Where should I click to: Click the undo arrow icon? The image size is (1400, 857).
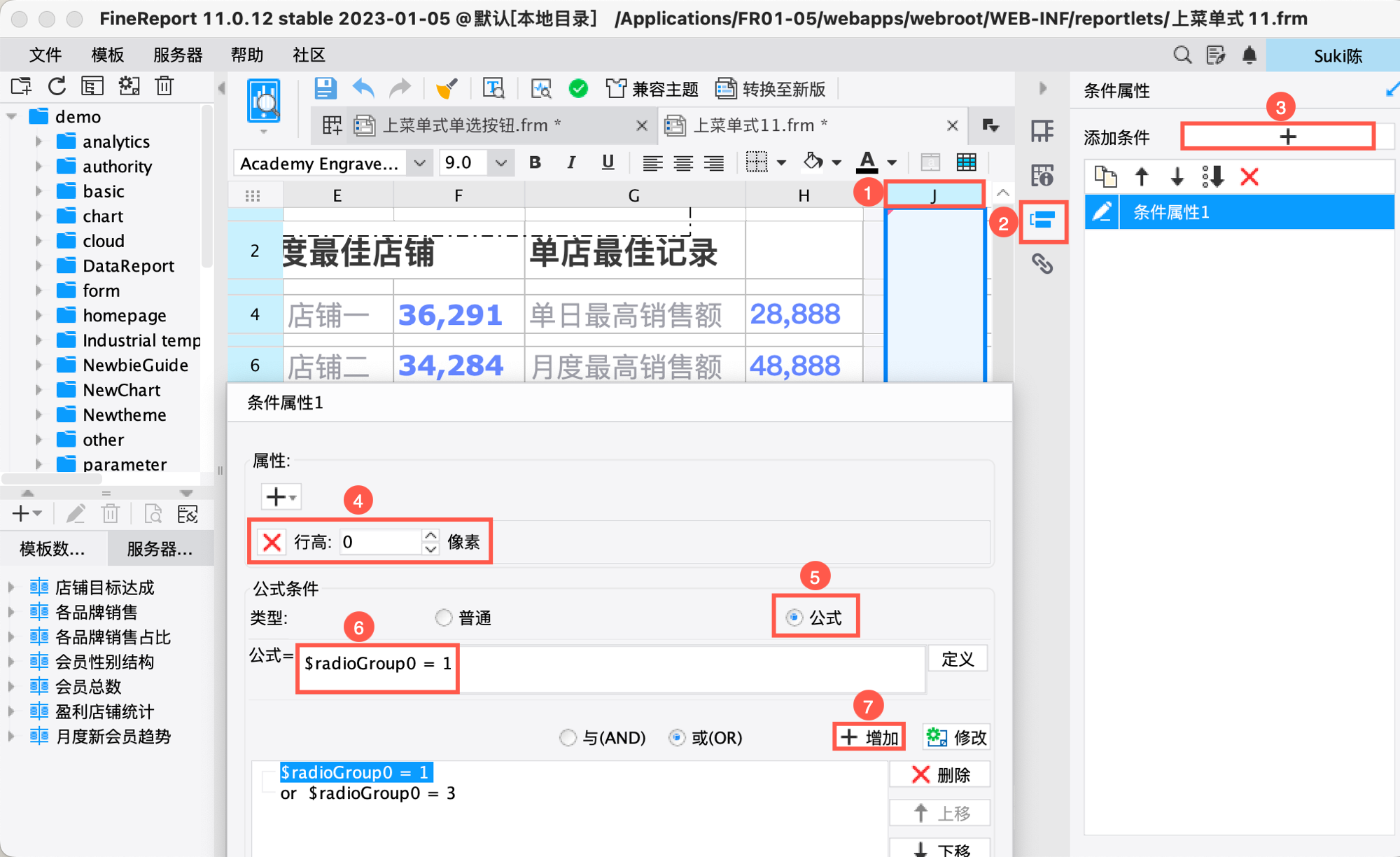pos(363,89)
